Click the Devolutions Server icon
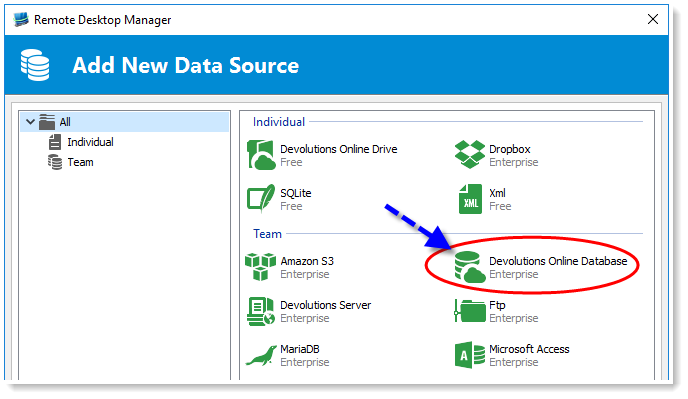This screenshot has height=399, width=688. 261,311
